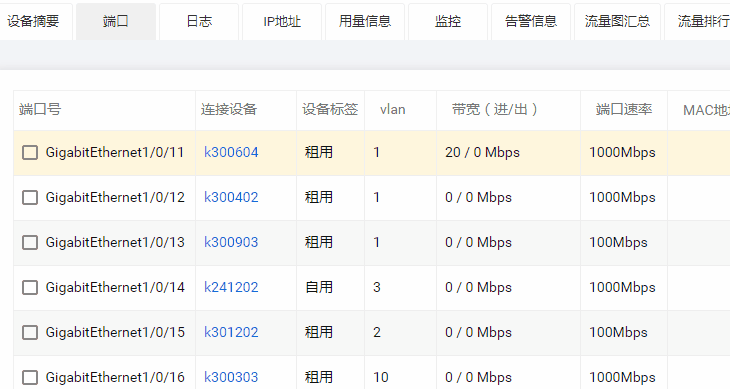
Task: Check the GigabitEthernet1/0/13 row box
Action: [30, 242]
